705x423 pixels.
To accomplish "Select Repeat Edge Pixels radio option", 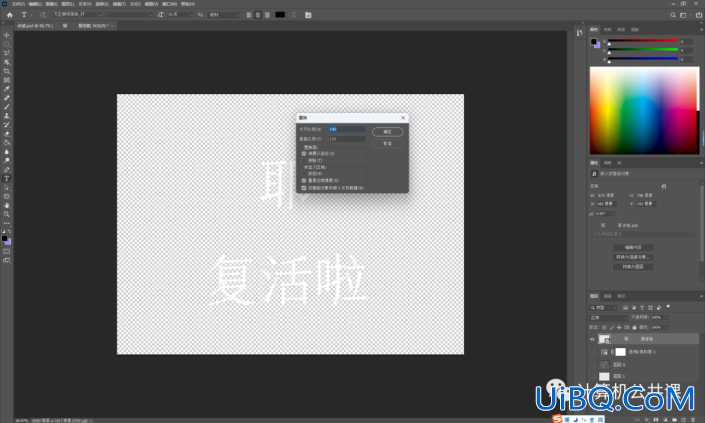I will [x=304, y=180].
